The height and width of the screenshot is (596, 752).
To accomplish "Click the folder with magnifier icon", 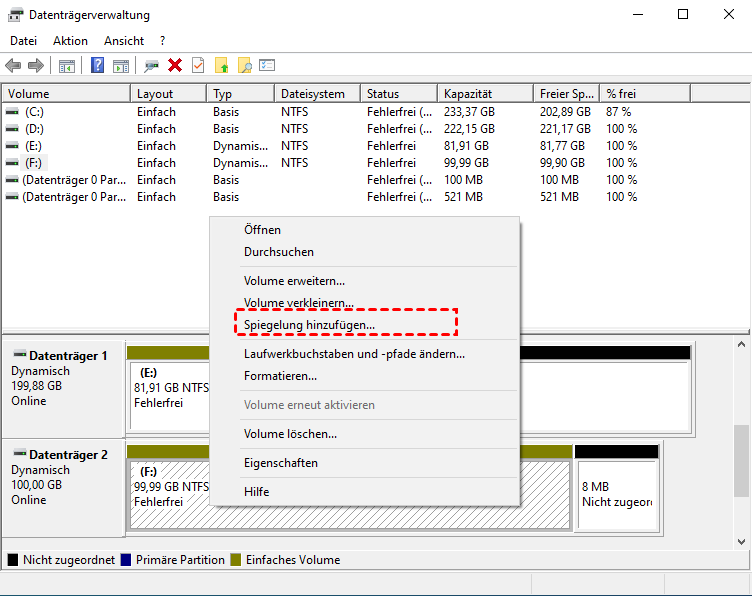I will coord(245,65).
